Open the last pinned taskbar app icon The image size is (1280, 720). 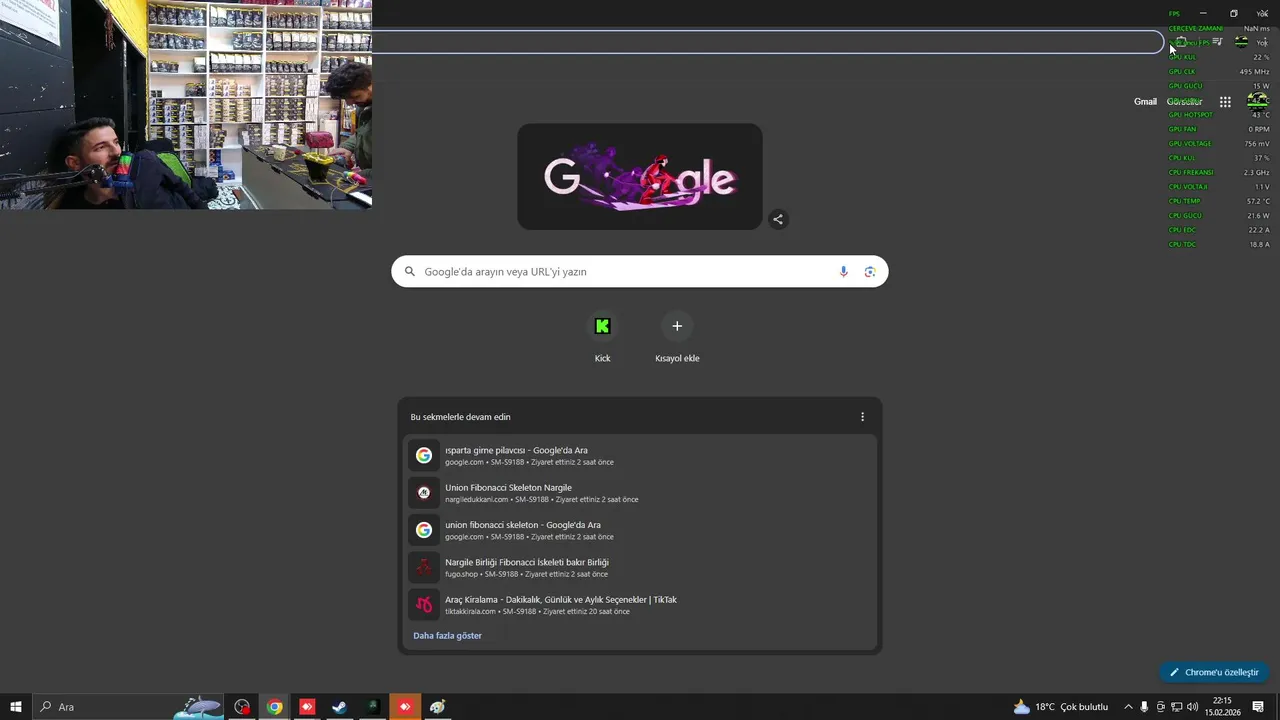(437, 707)
